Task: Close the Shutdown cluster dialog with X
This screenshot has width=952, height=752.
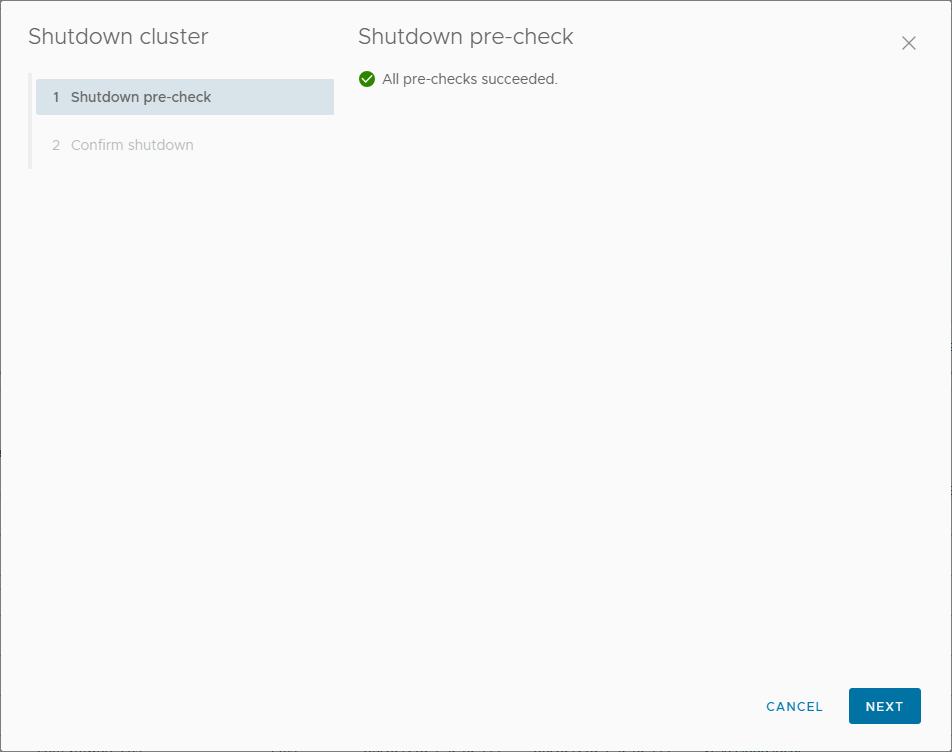Action: coord(908,43)
